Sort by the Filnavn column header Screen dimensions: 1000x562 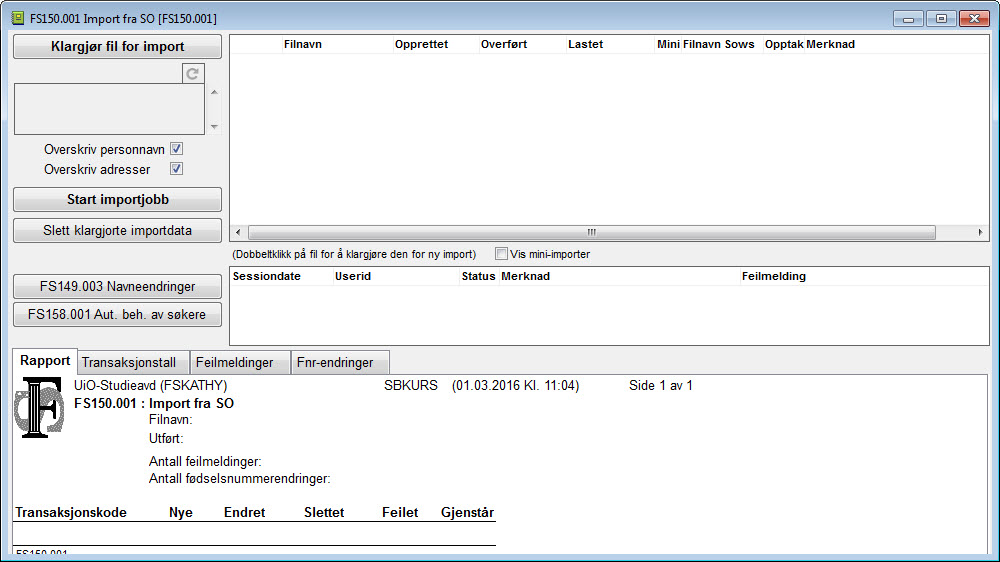click(302, 44)
